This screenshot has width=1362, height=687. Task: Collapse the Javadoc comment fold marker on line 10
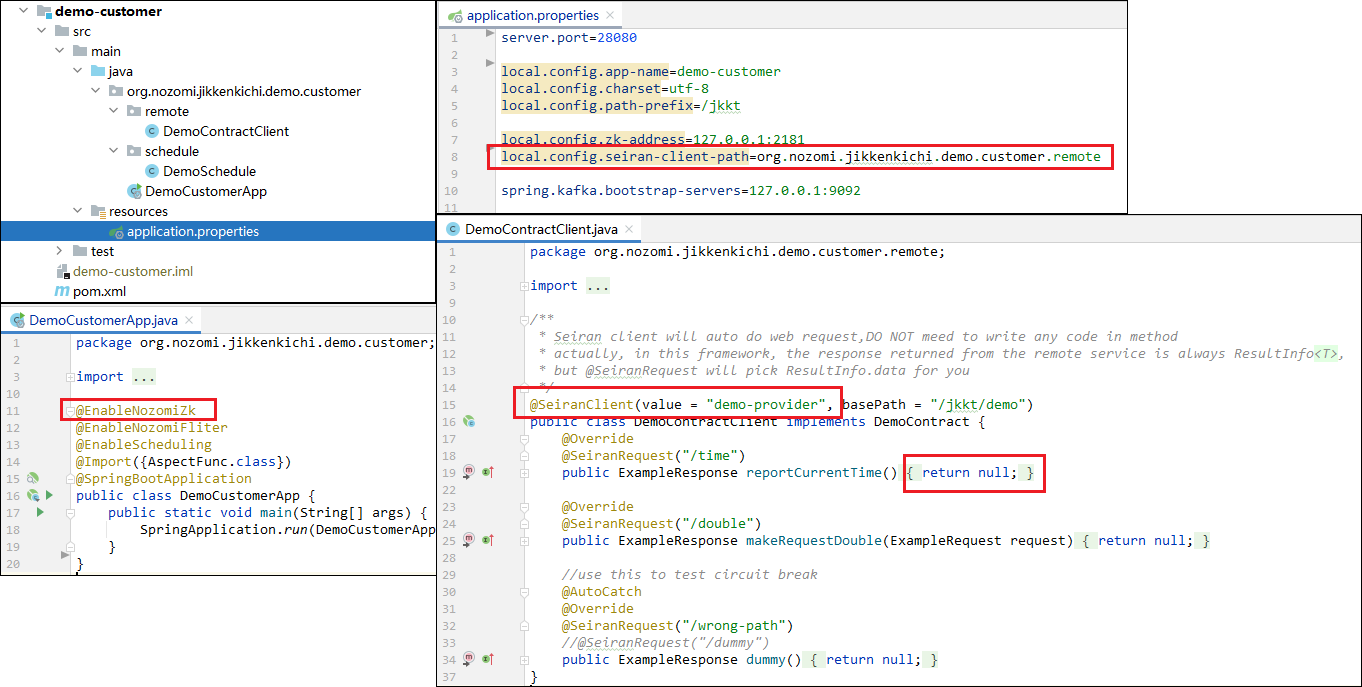(x=525, y=320)
